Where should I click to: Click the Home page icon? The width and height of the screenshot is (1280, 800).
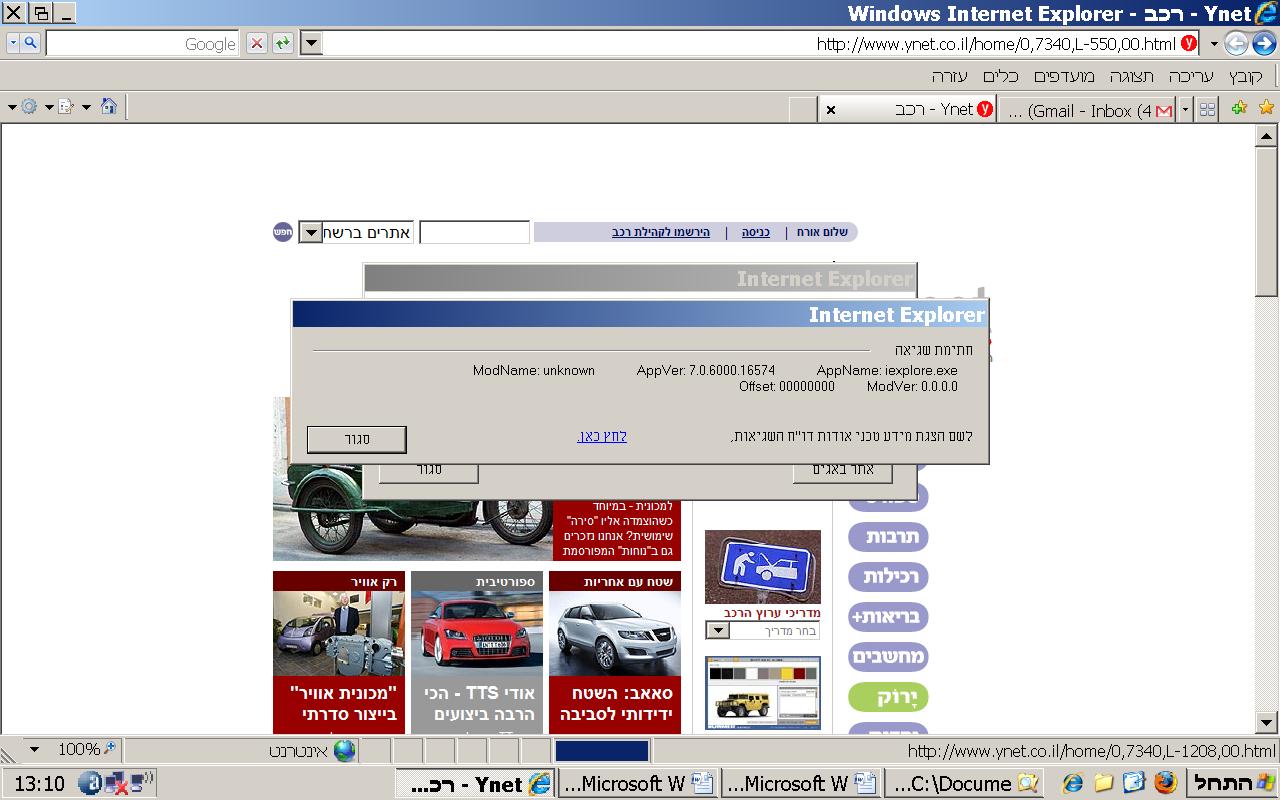tap(109, 106)
